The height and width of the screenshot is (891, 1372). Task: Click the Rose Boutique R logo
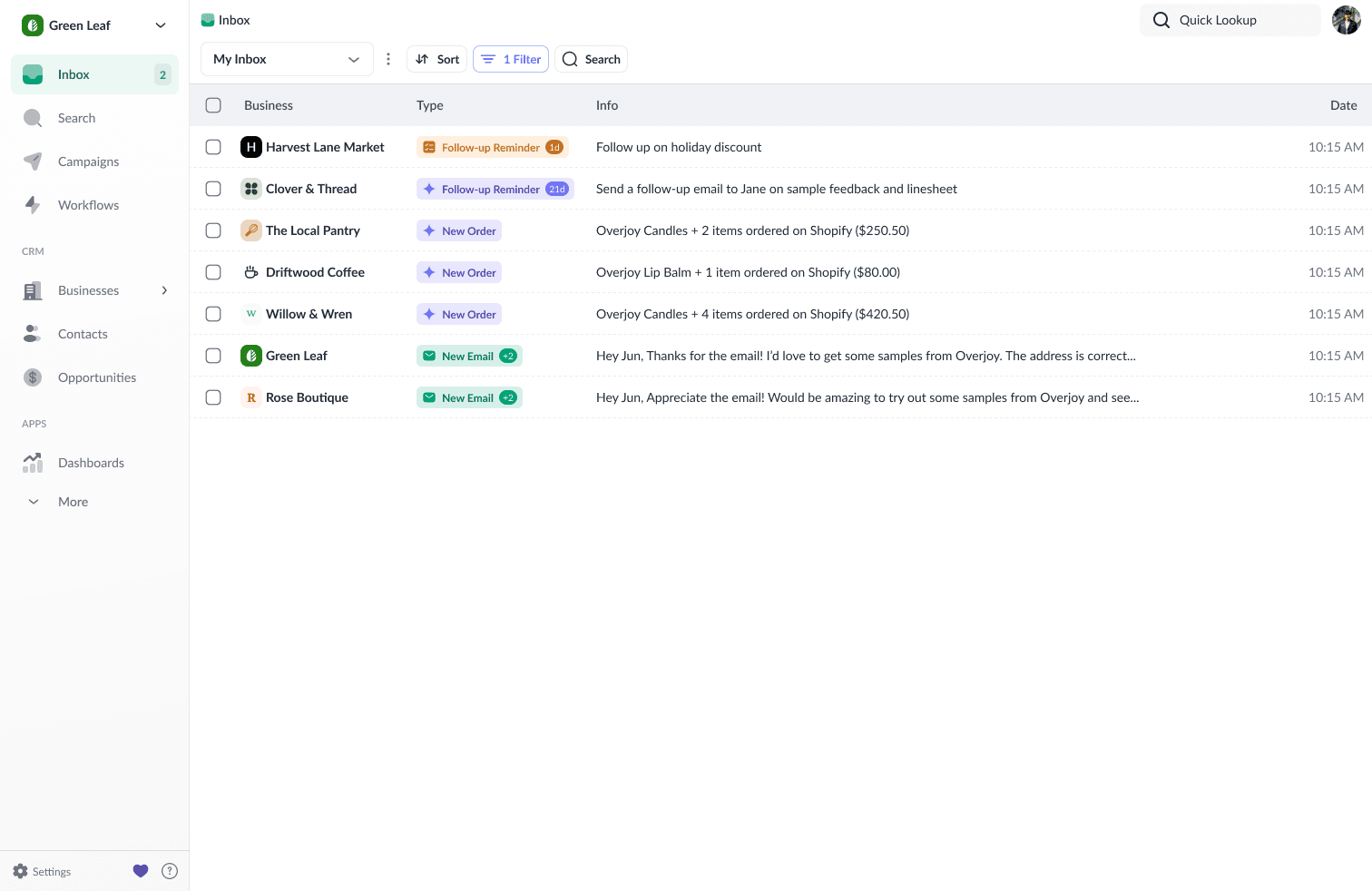(x=251, y=397)
